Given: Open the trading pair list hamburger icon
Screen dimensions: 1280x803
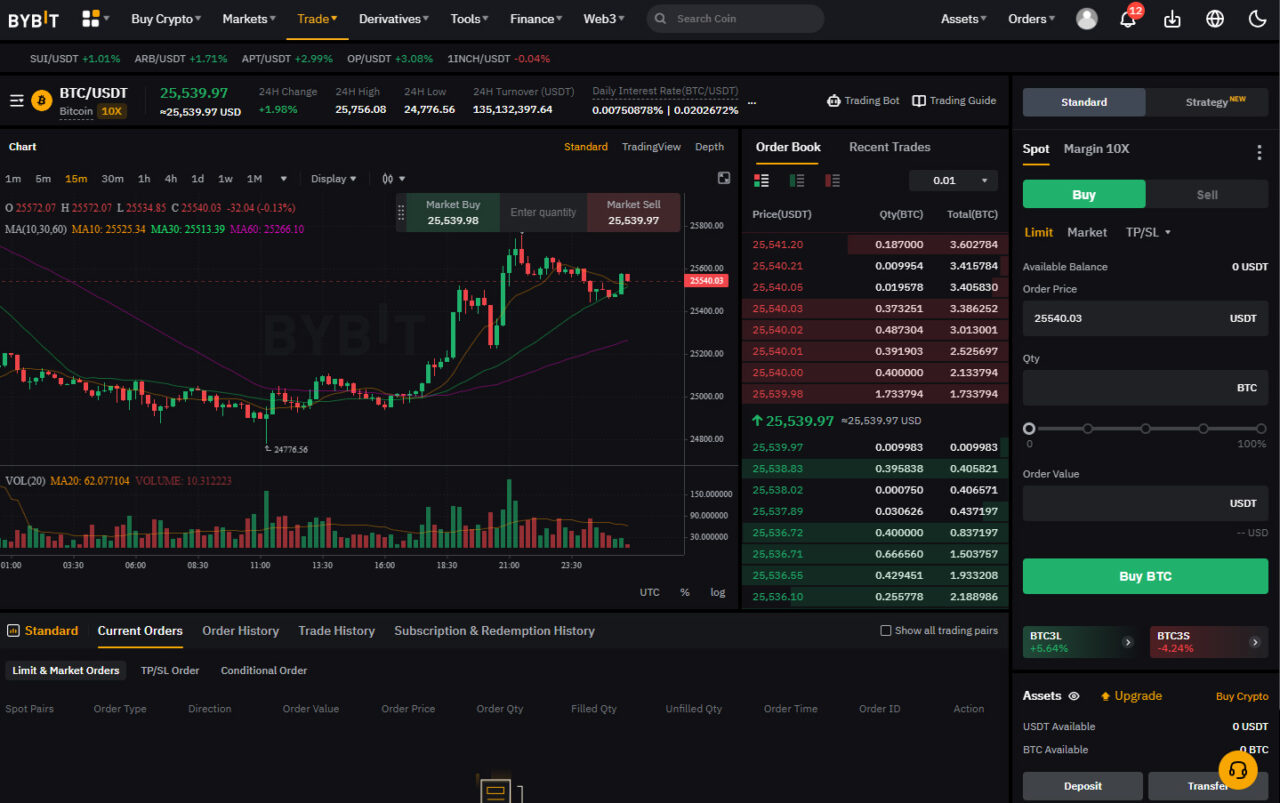Looking at the screenshot, I should point(17,100).
